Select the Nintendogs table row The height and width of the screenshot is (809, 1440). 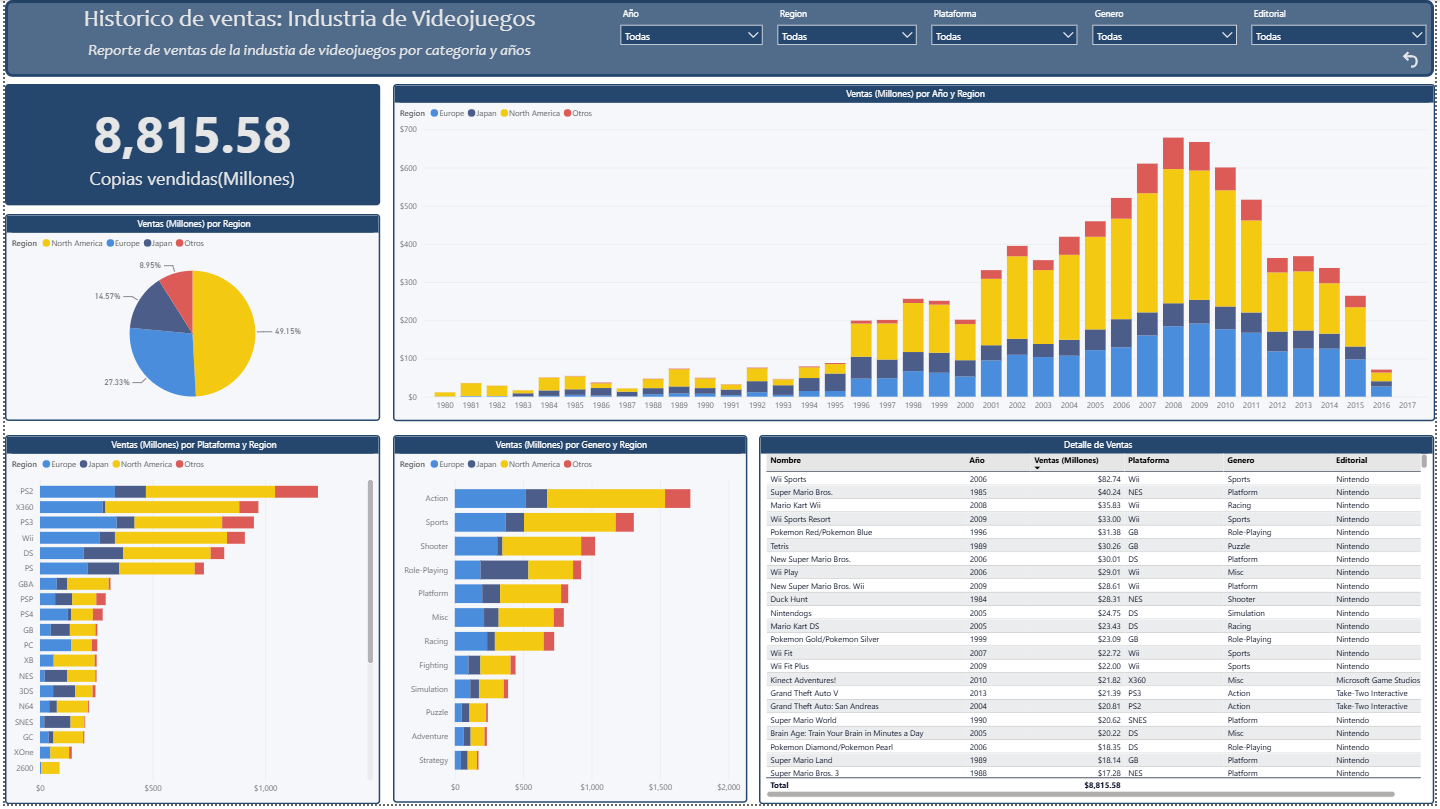pyautogui.click(x=1094, y=613)
